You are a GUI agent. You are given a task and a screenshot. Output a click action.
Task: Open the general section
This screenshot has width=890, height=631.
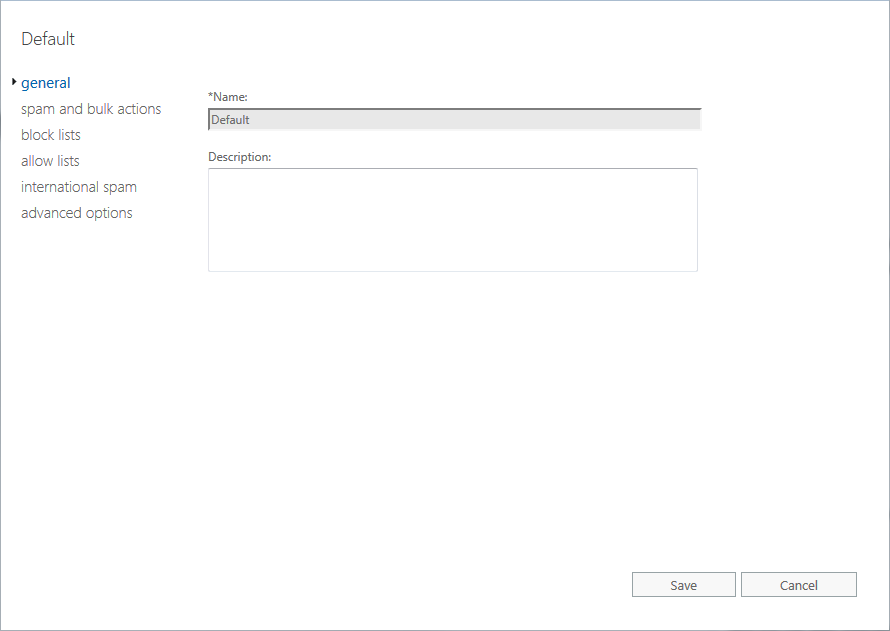click(45, 83)
